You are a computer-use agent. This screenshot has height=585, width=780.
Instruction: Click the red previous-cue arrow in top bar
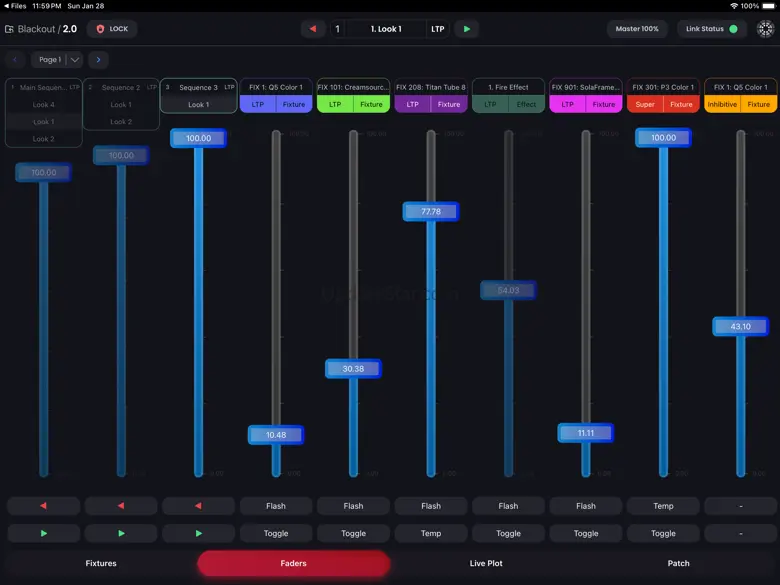313,29
